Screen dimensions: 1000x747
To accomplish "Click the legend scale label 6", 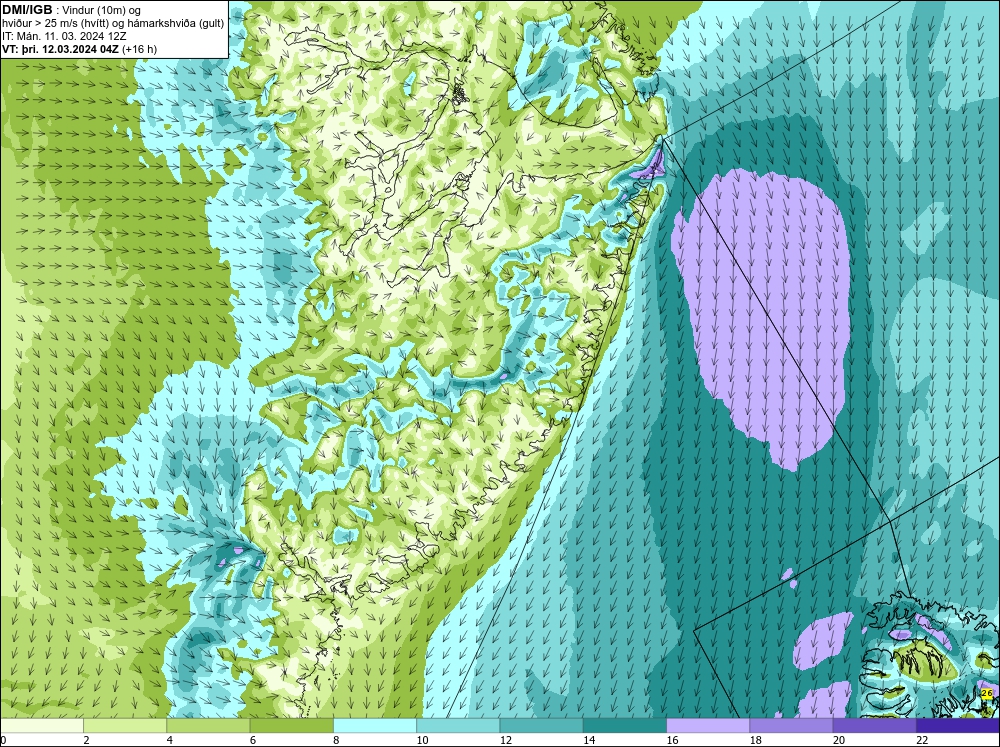I will coord(253,740).
